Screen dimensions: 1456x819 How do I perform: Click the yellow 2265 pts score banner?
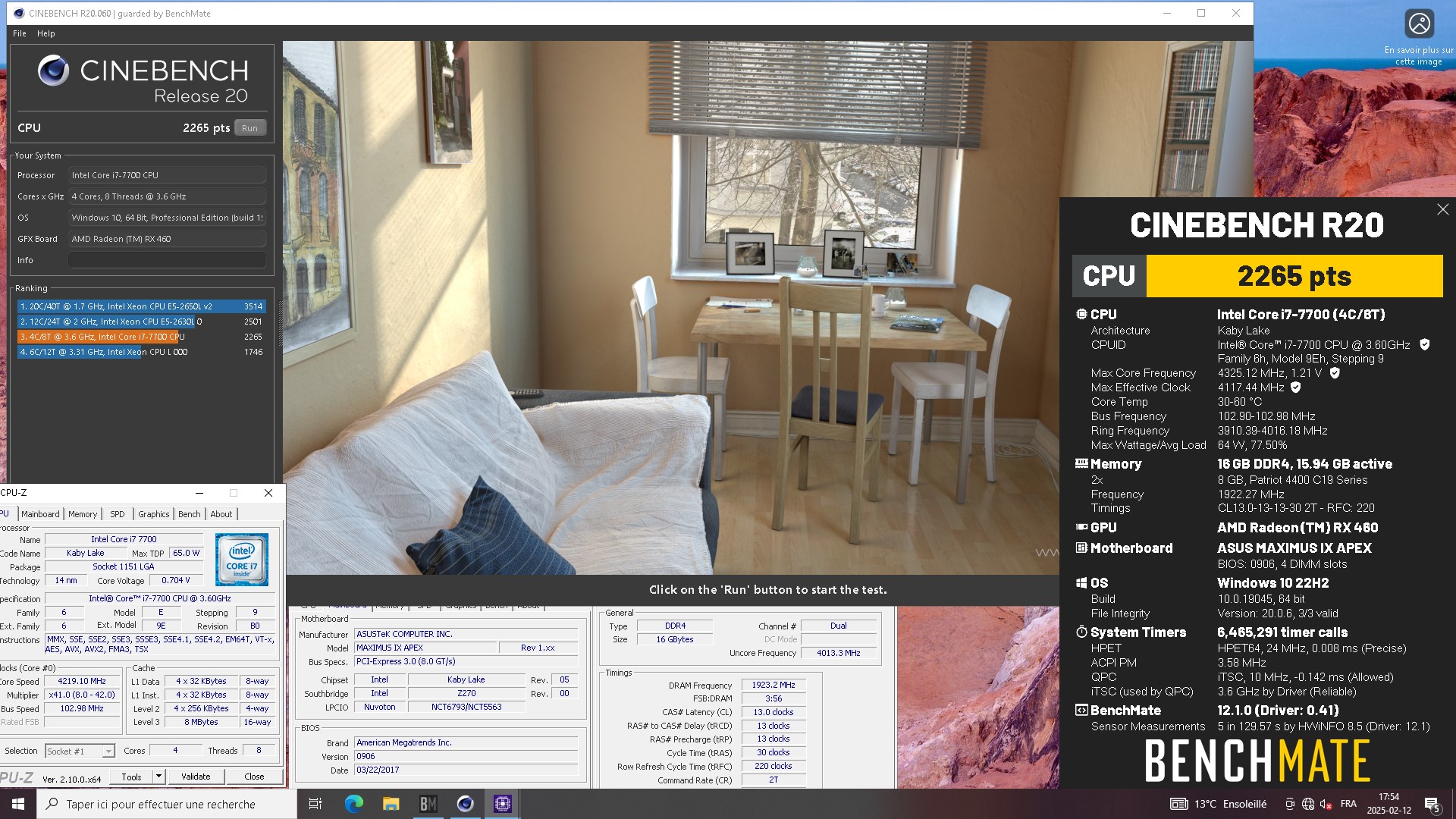click(1294, 276)
